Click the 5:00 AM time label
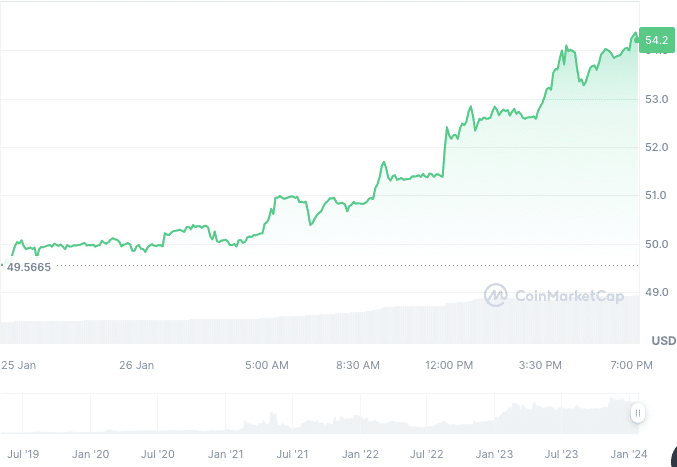 tap(266, 365)
